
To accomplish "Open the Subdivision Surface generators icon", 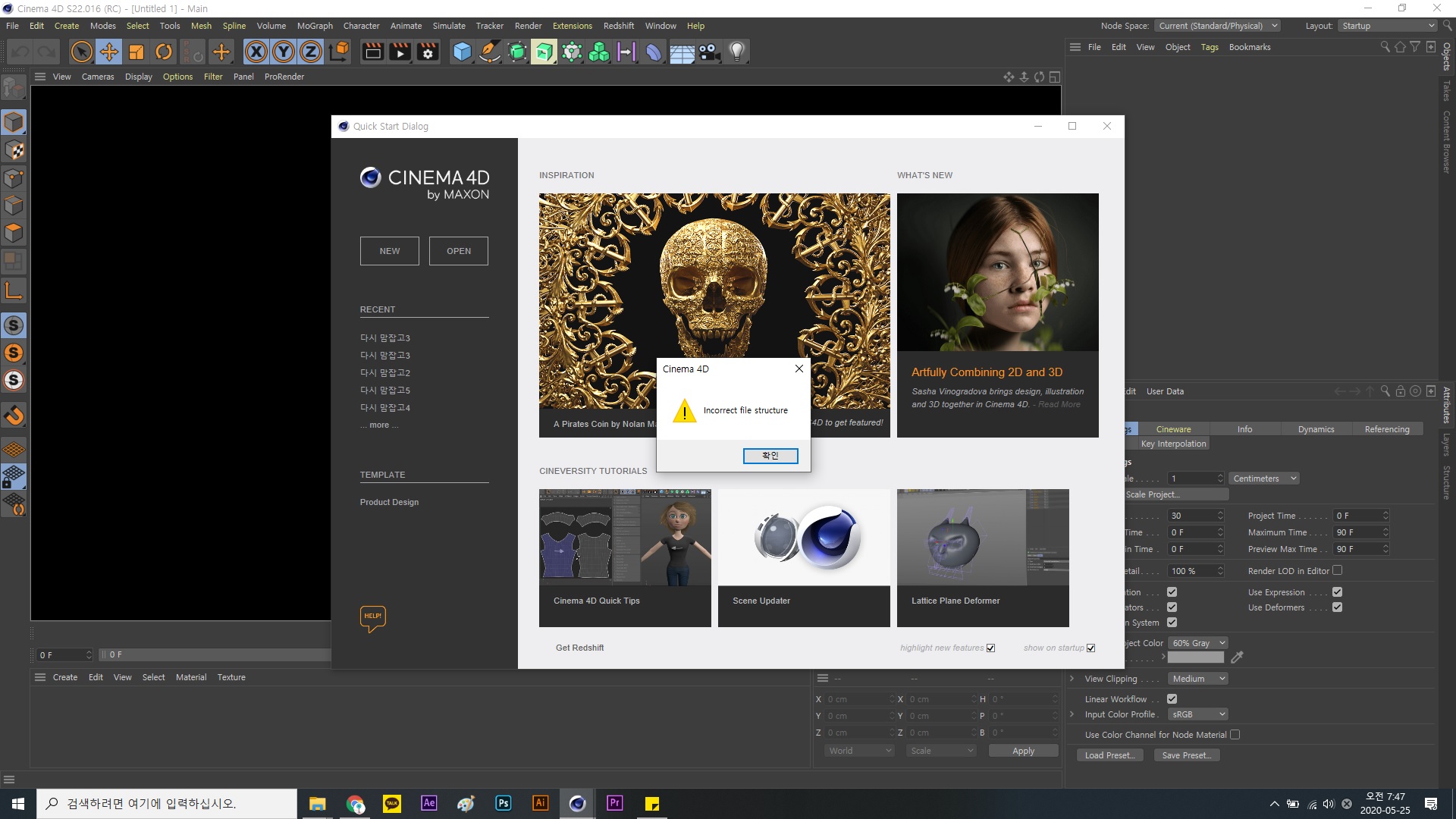I will 517,52.
